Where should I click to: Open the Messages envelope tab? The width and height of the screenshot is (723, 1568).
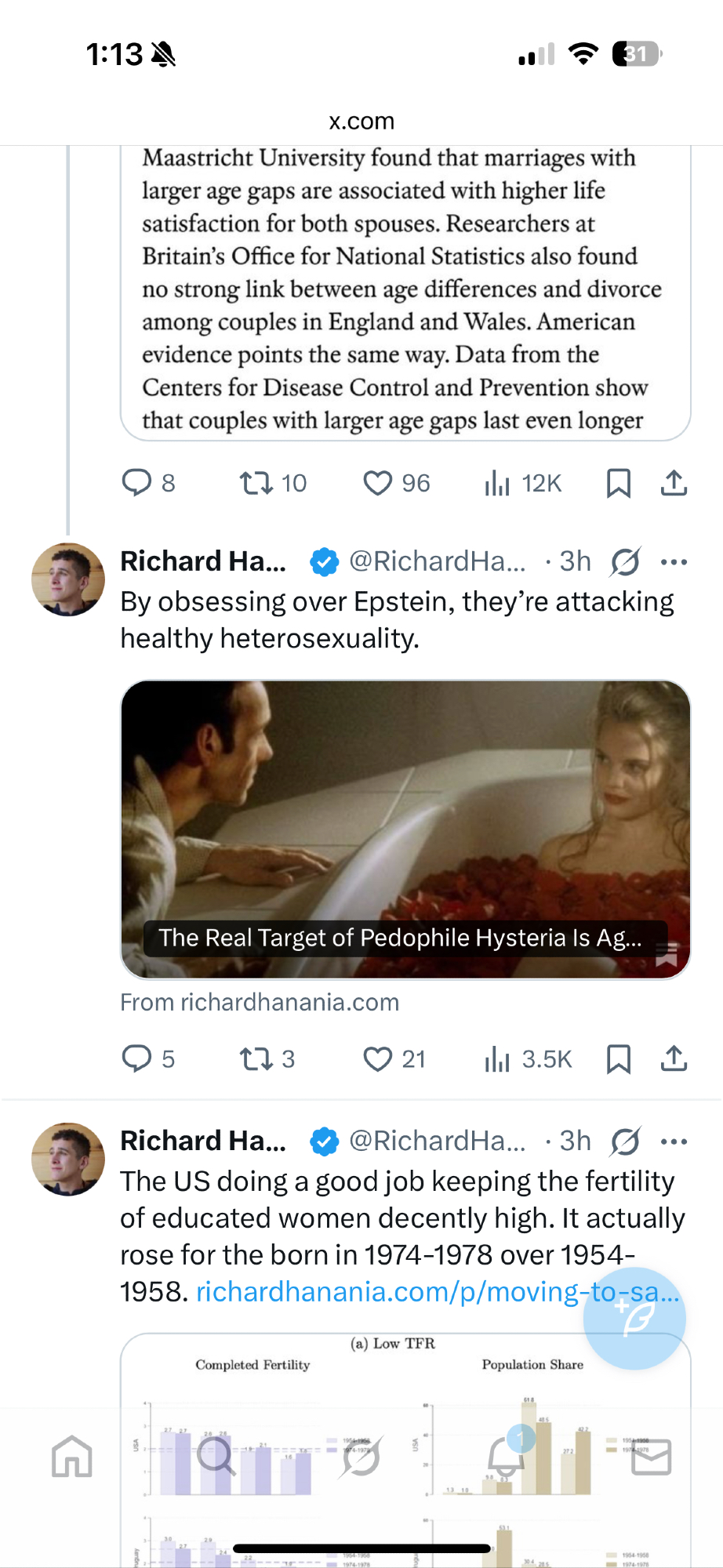(x=651, y=1457)
